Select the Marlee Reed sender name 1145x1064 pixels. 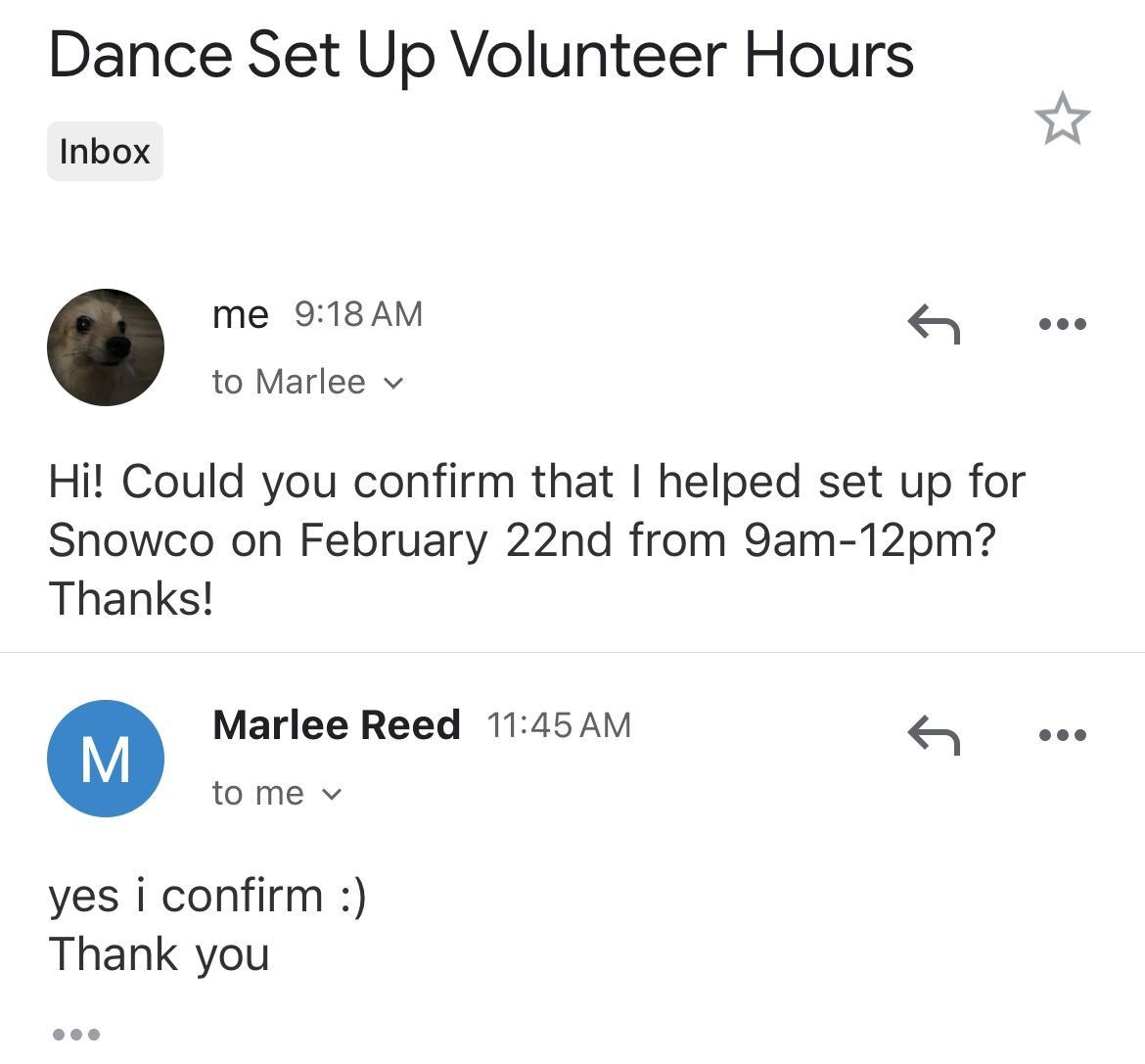336,725
